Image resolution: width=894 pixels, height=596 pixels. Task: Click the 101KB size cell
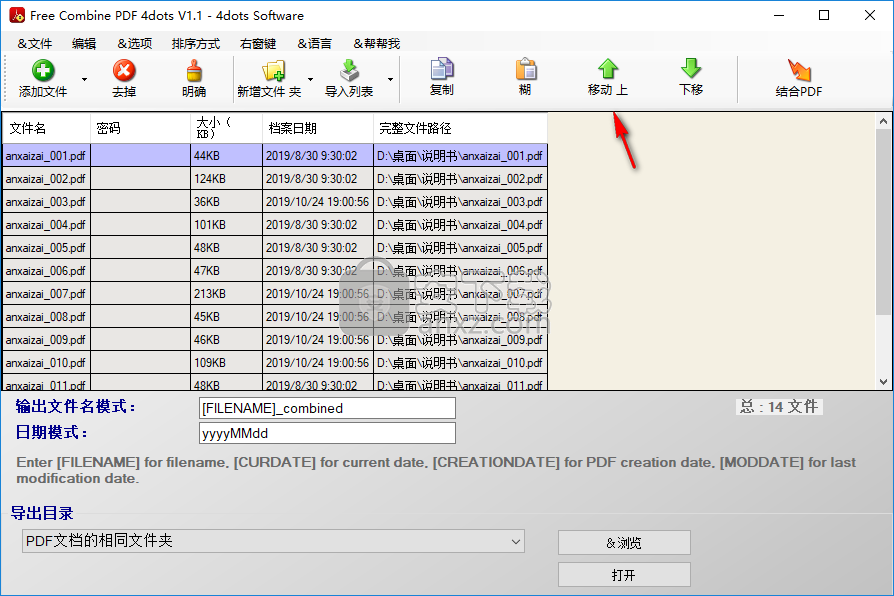[226, 225]
